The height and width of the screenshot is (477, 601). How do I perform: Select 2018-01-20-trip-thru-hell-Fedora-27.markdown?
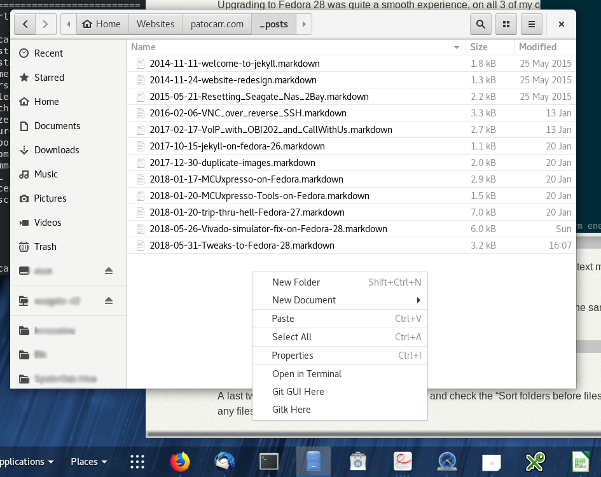[351, 212]
